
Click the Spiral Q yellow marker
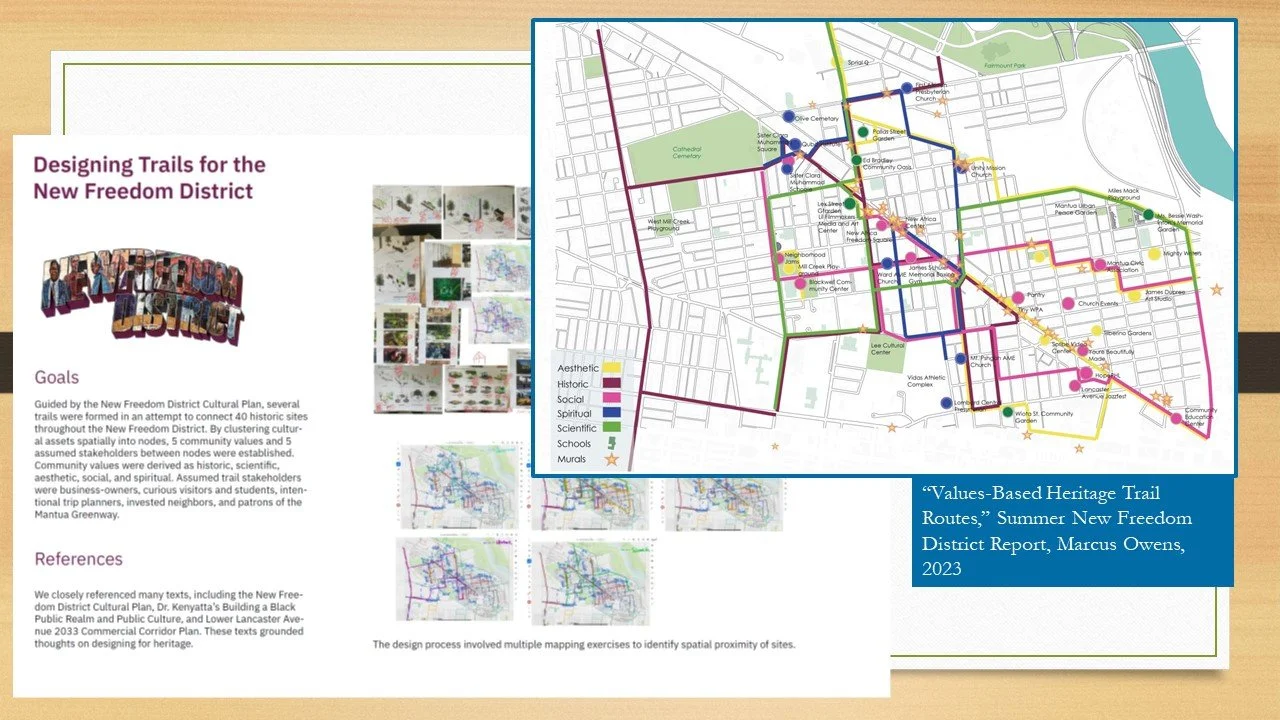tap(836, 62)
